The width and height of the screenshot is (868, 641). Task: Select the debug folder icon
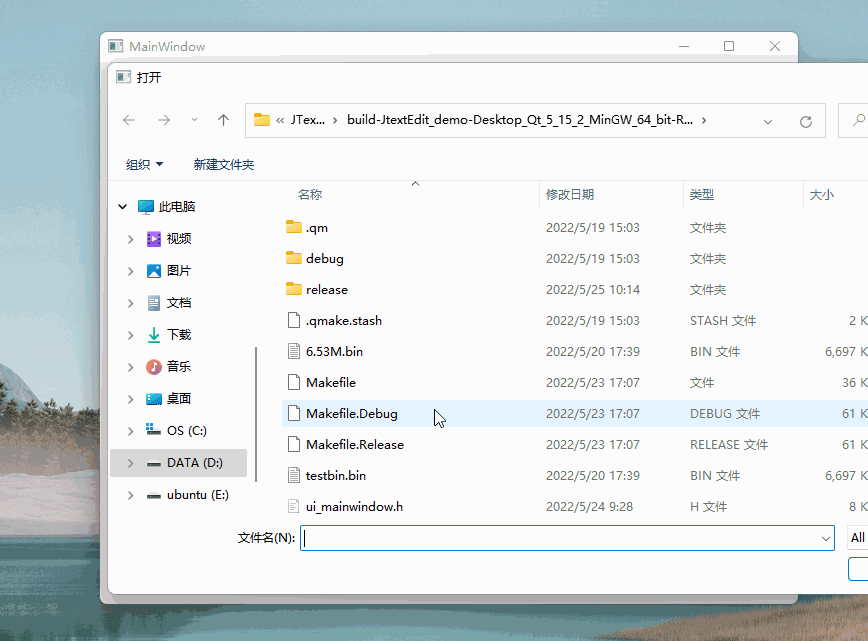click(x=294, y=258)
